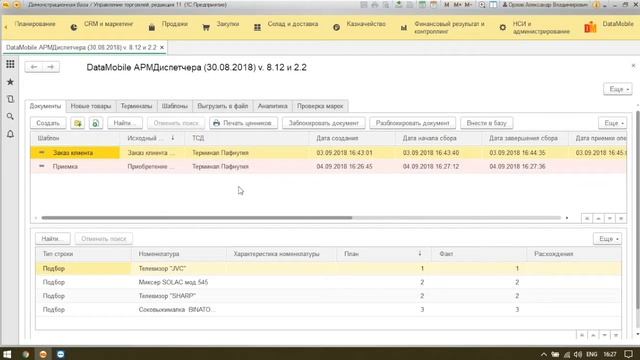Open the blue TeamViewer taskbar icon
Image resolution: width=640 pixels, height=360 pixels.
pyautogui.click(x=61, y=354)
